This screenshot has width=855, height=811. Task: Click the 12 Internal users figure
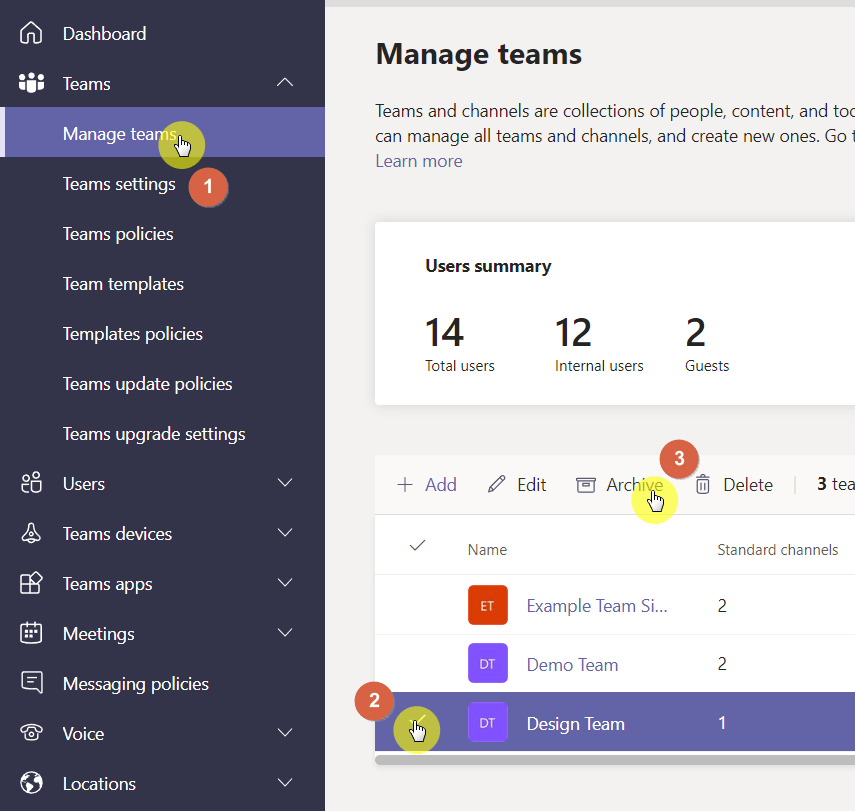[x=573, y=332]
